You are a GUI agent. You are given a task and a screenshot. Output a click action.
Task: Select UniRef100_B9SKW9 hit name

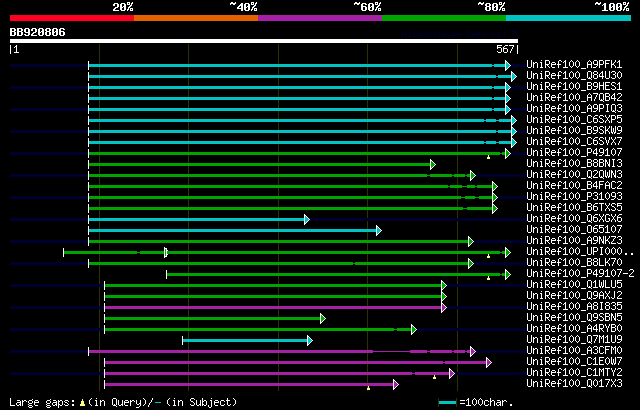pyautogui.click(x=574, y=131)
